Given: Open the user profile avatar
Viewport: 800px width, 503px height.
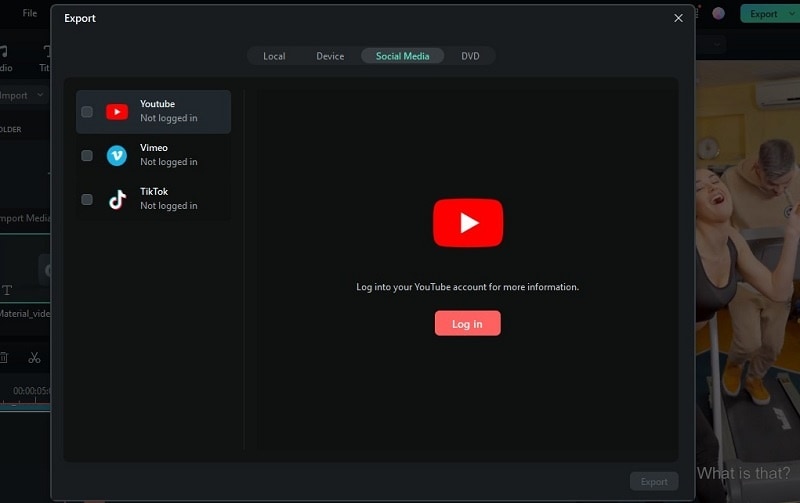Looking at the screenshot, I should point(718,14).
